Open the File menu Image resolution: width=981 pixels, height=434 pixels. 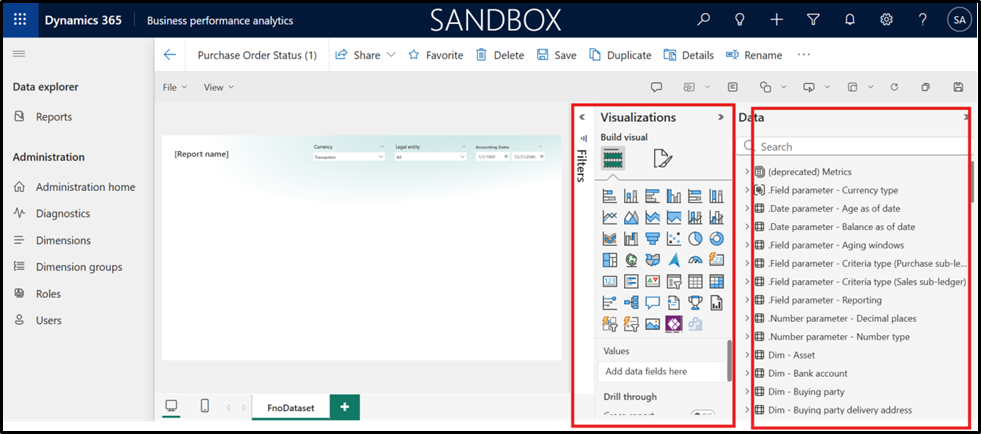click(175, 88)
